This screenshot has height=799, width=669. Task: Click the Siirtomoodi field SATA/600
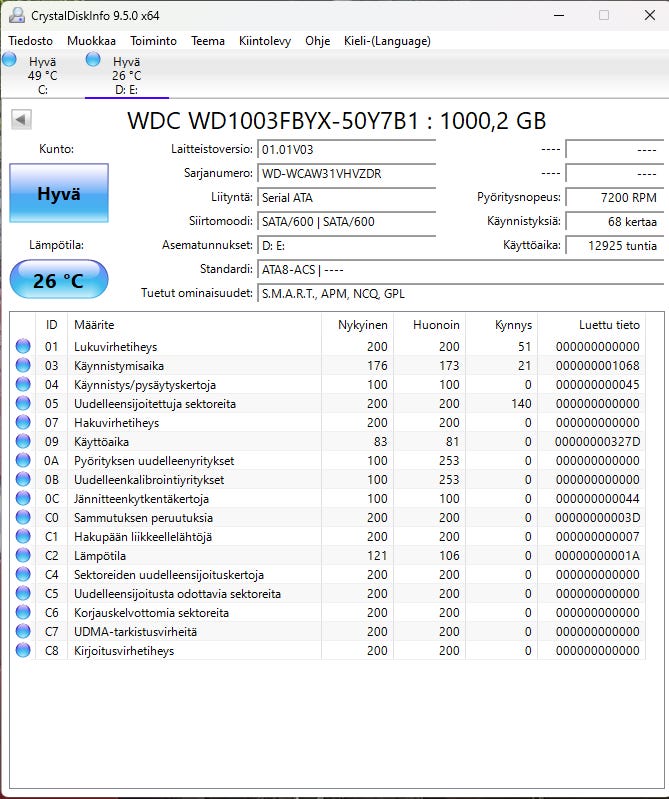pyautogui.click(x=346, y=222)
